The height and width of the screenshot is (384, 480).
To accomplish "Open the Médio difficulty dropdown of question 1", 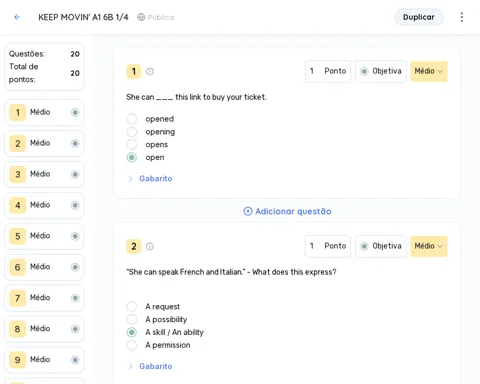I will (429, 71).
